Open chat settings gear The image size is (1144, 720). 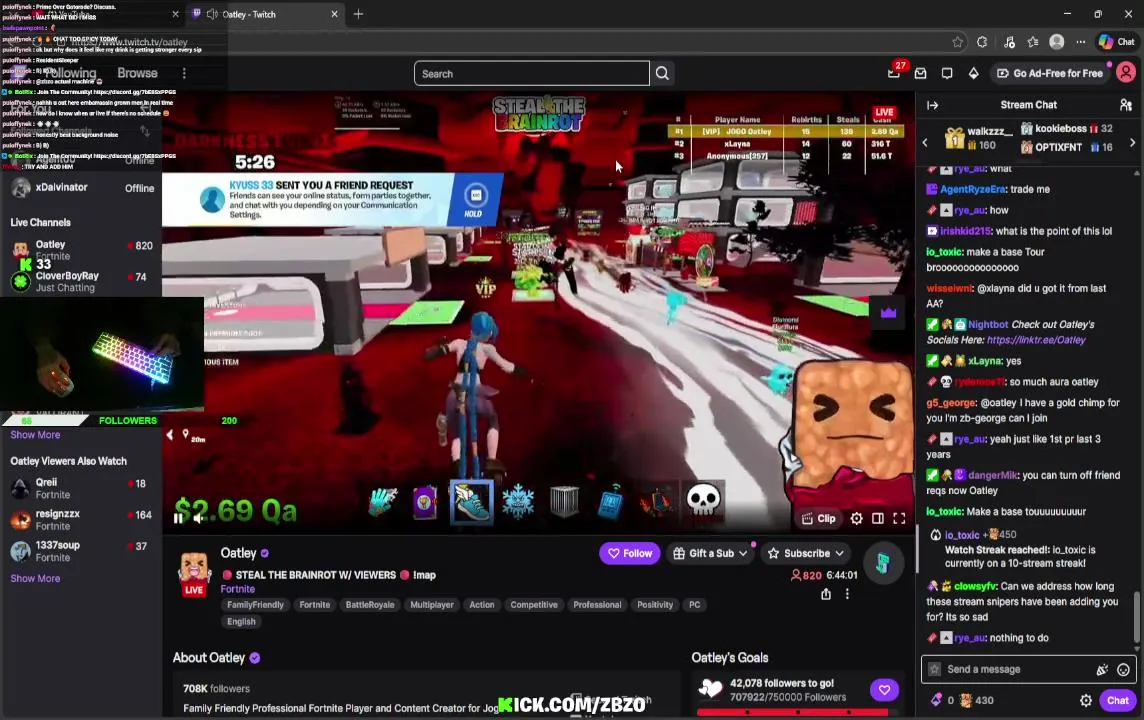[x=1086, y=700]
